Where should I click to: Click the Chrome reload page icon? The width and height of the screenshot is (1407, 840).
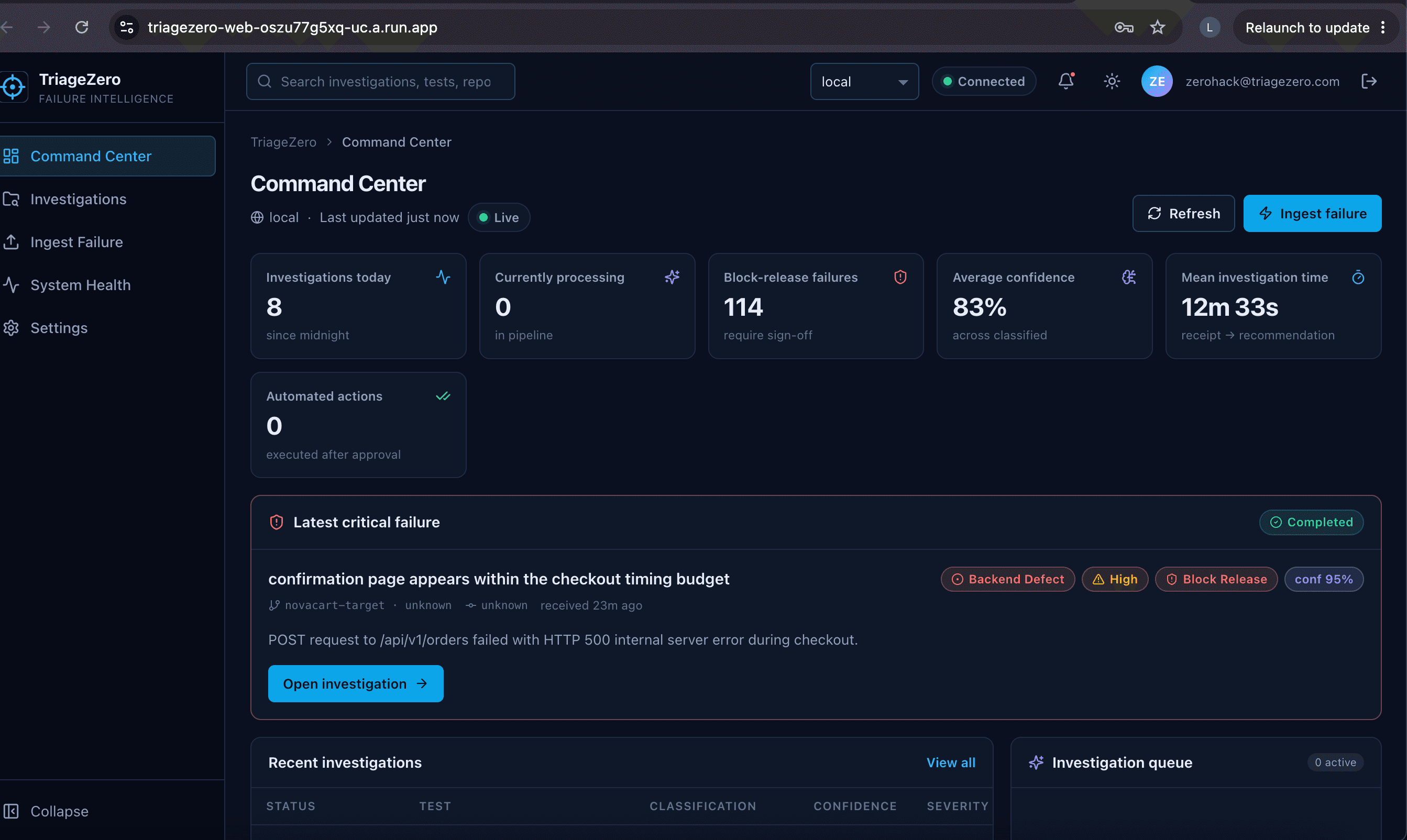click(82, 27)
